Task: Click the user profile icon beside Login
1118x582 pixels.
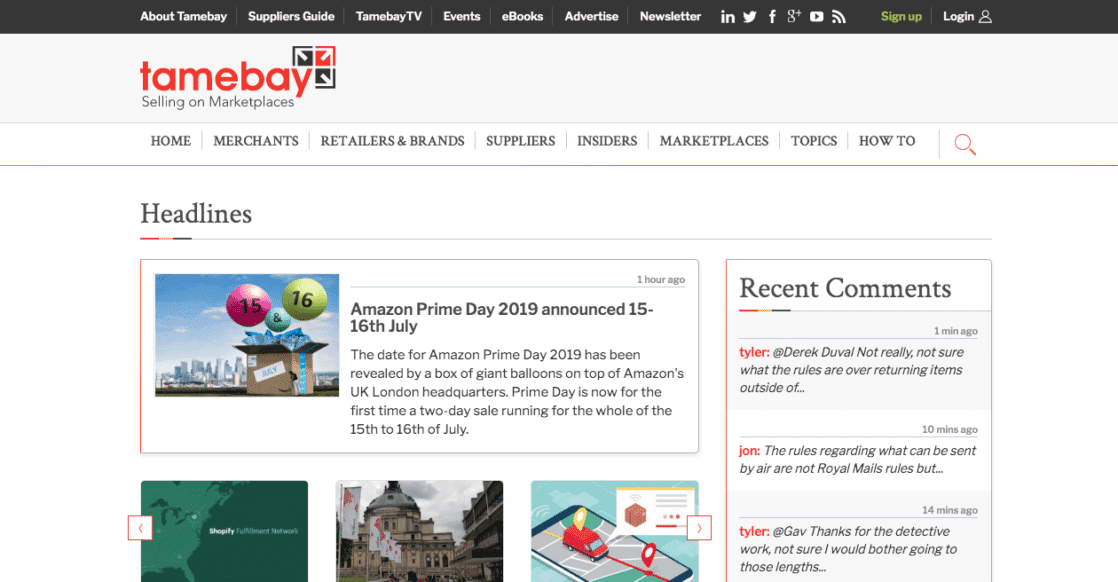Action: point(985,16)
